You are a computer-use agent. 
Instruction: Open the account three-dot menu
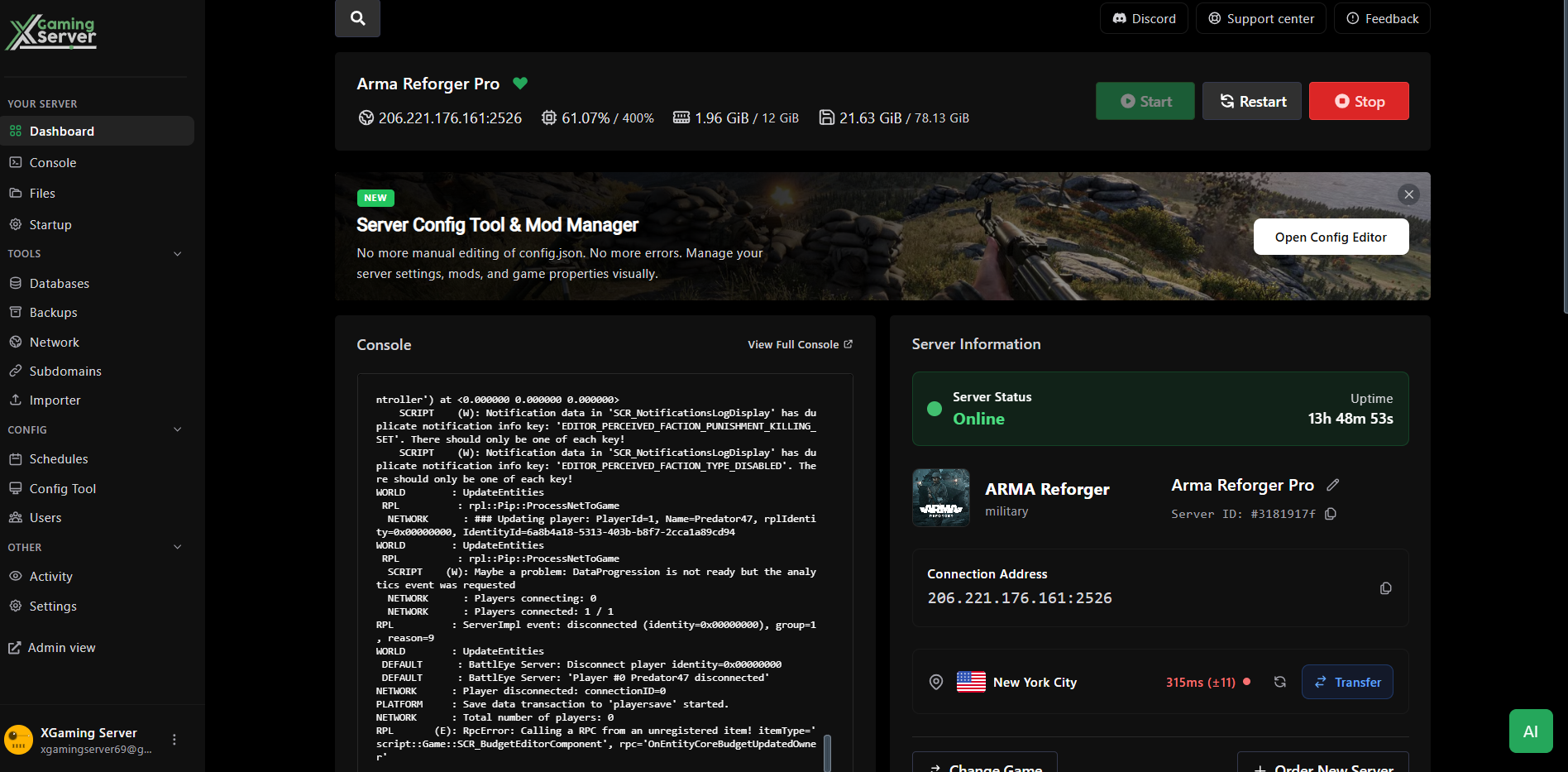174,739
